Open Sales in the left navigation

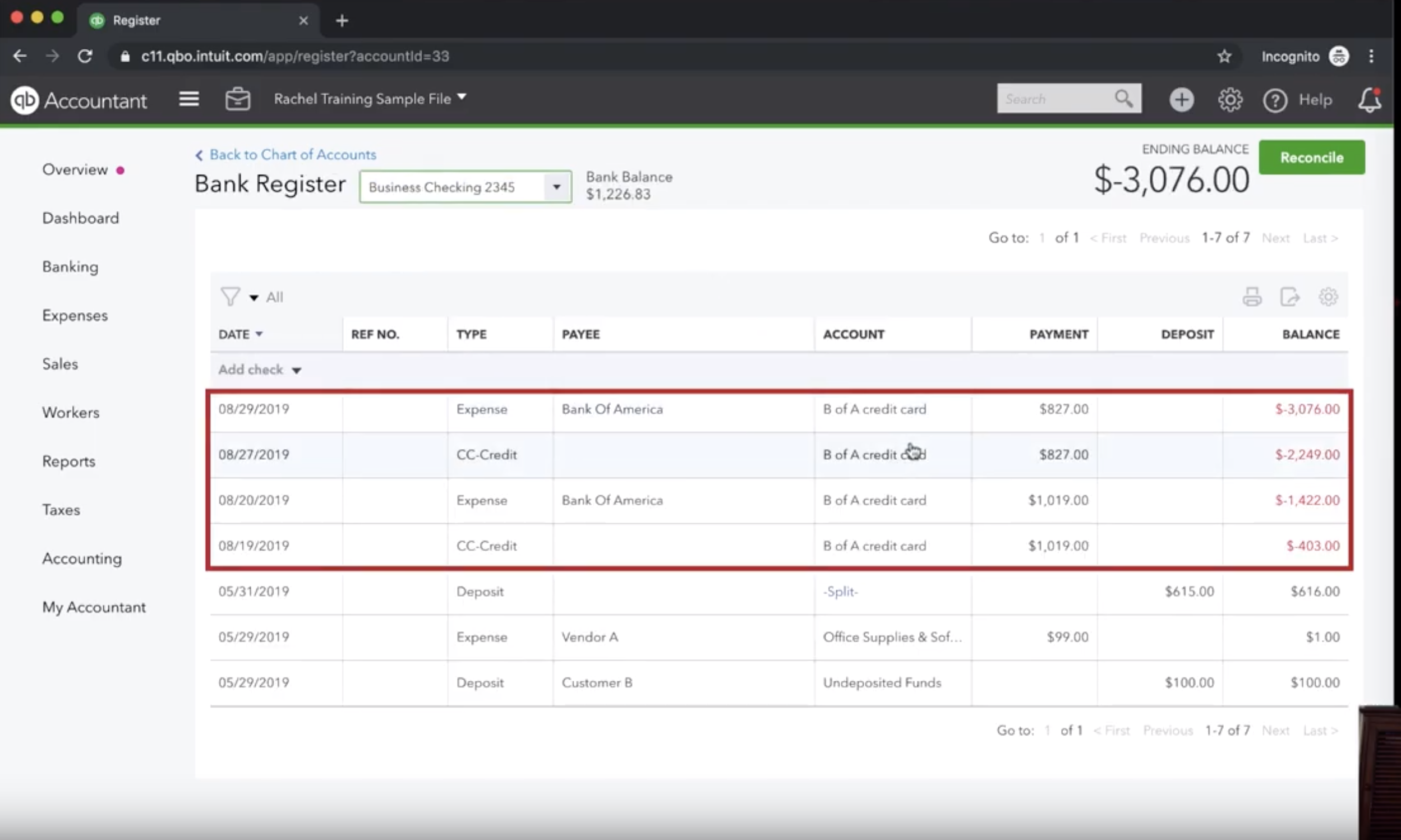coord(60,364)
